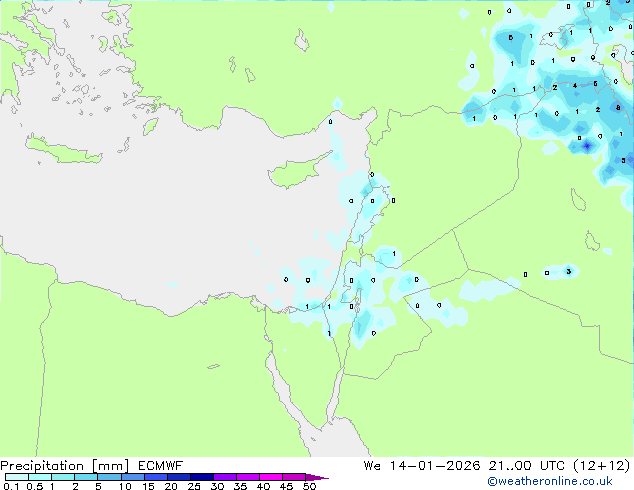Select the 0.1–0.5 mm legend swatch
Screen dimensions: 634x490
coord(17,477)
